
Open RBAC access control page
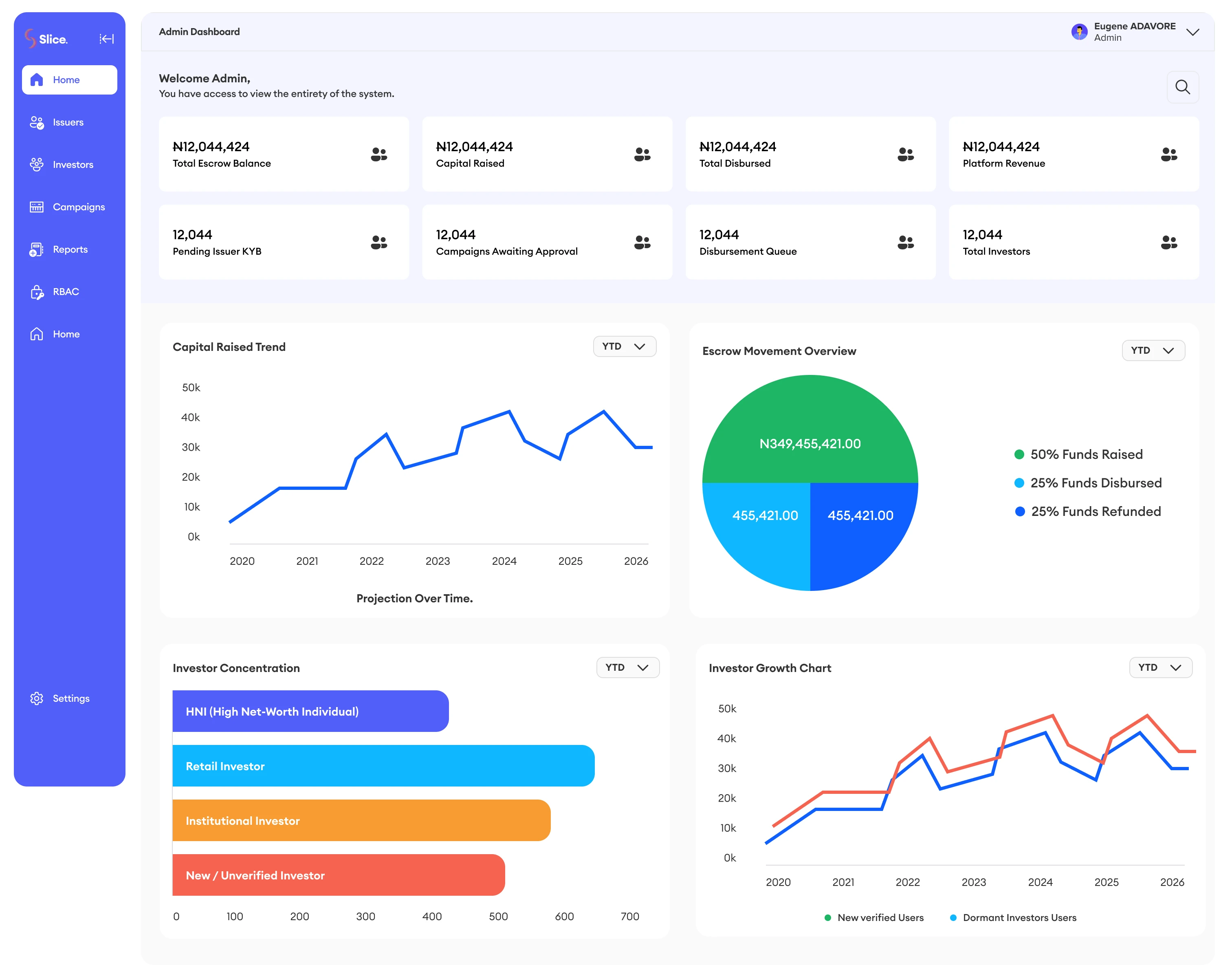(x=66, y=291)
